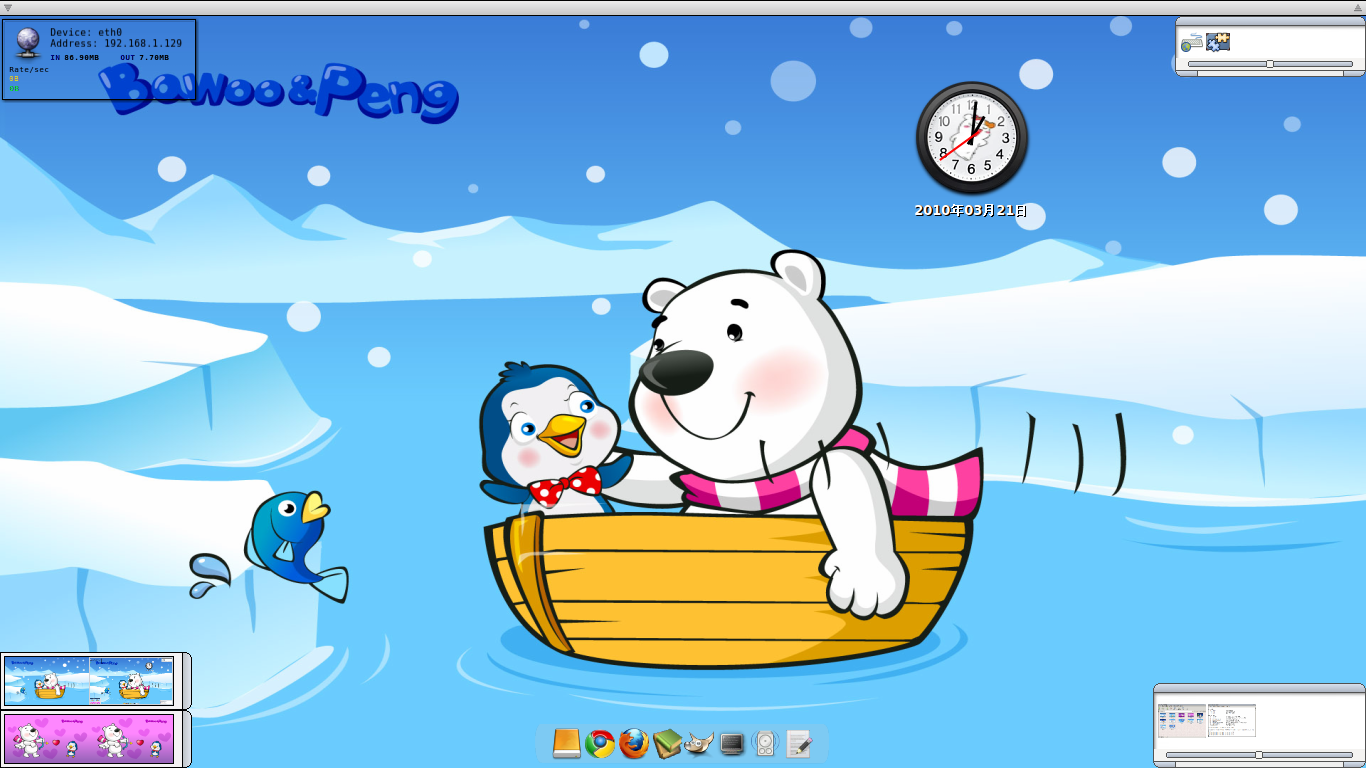The image size is (1366, 768).
Task: Click the keyboard input method tray icon
Action: pyautogui.click(x=1192, y=42)
